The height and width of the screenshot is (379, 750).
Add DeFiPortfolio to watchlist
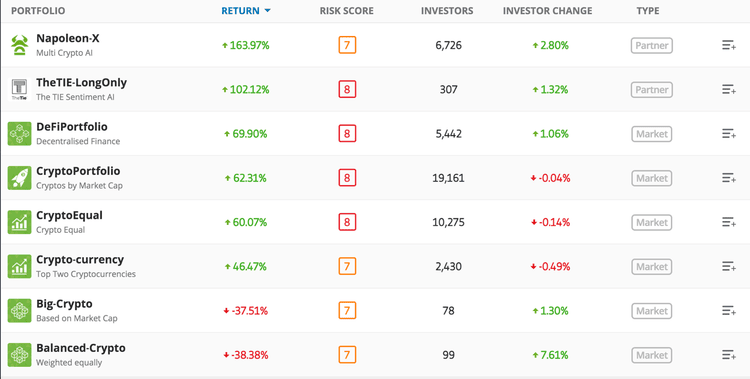click(x=728, y=134)
